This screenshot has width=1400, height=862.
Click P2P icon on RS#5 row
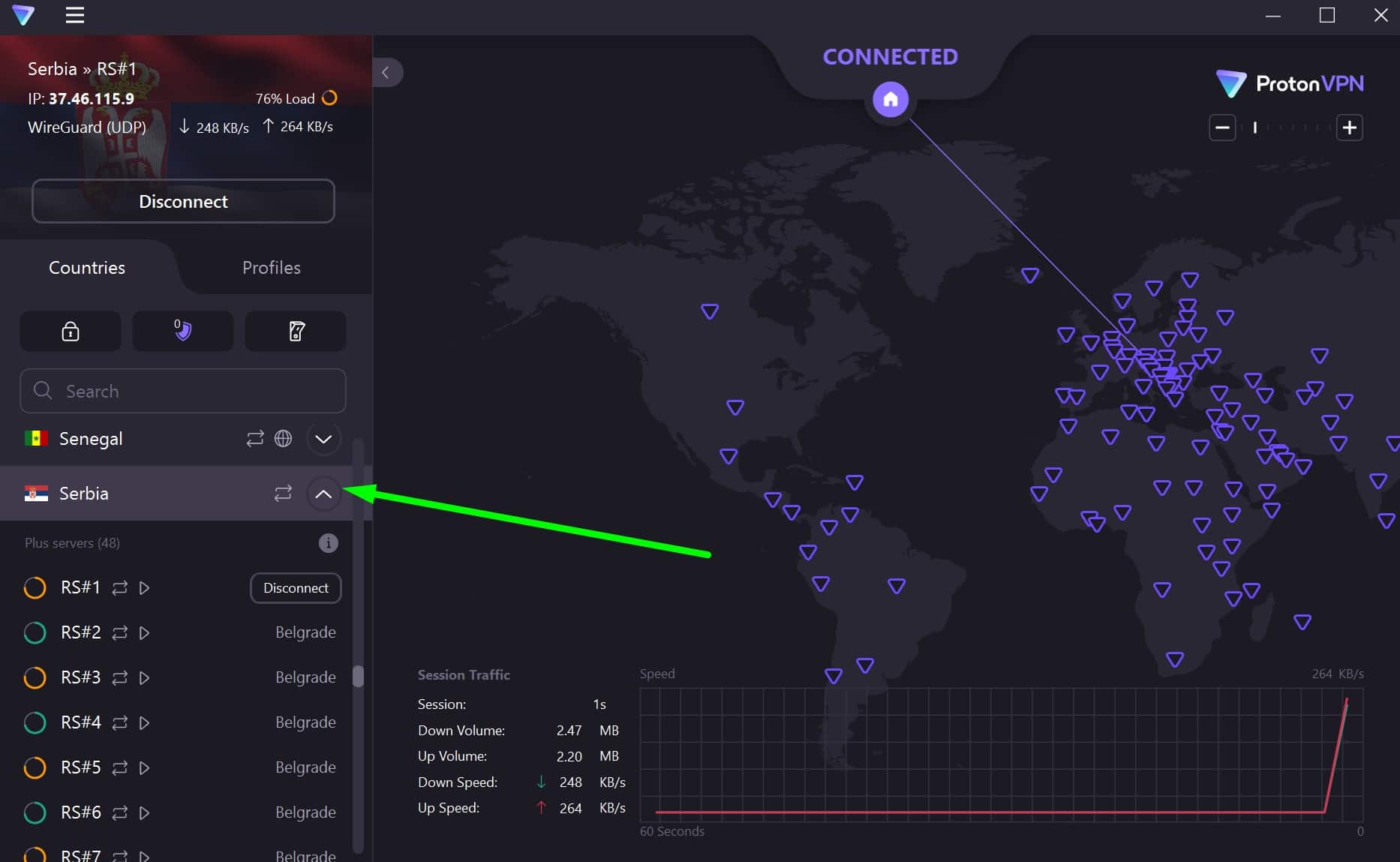[120, 768]
